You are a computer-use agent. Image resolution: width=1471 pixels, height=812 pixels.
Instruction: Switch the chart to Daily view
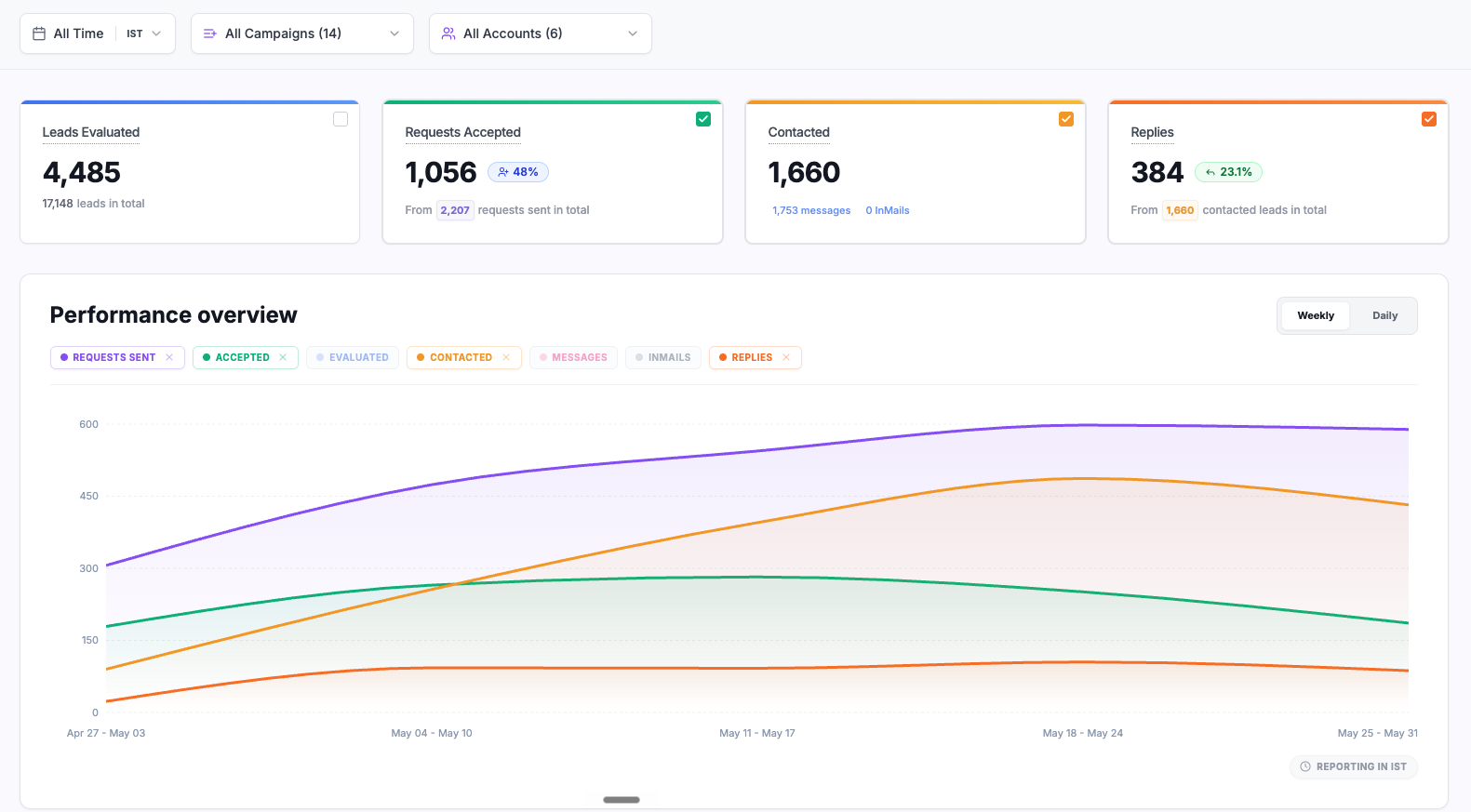1384,315
